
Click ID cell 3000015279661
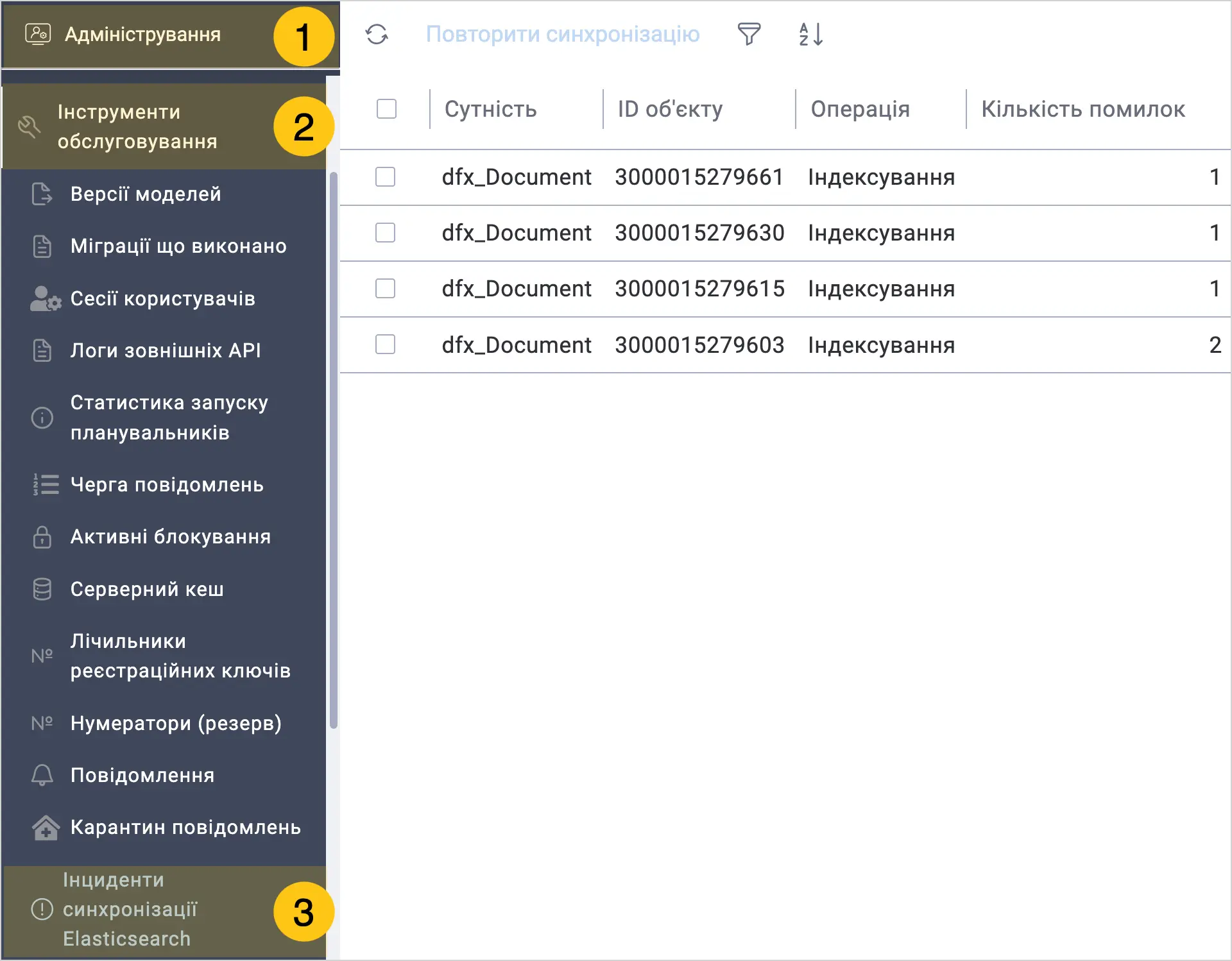tap(699, 177)
